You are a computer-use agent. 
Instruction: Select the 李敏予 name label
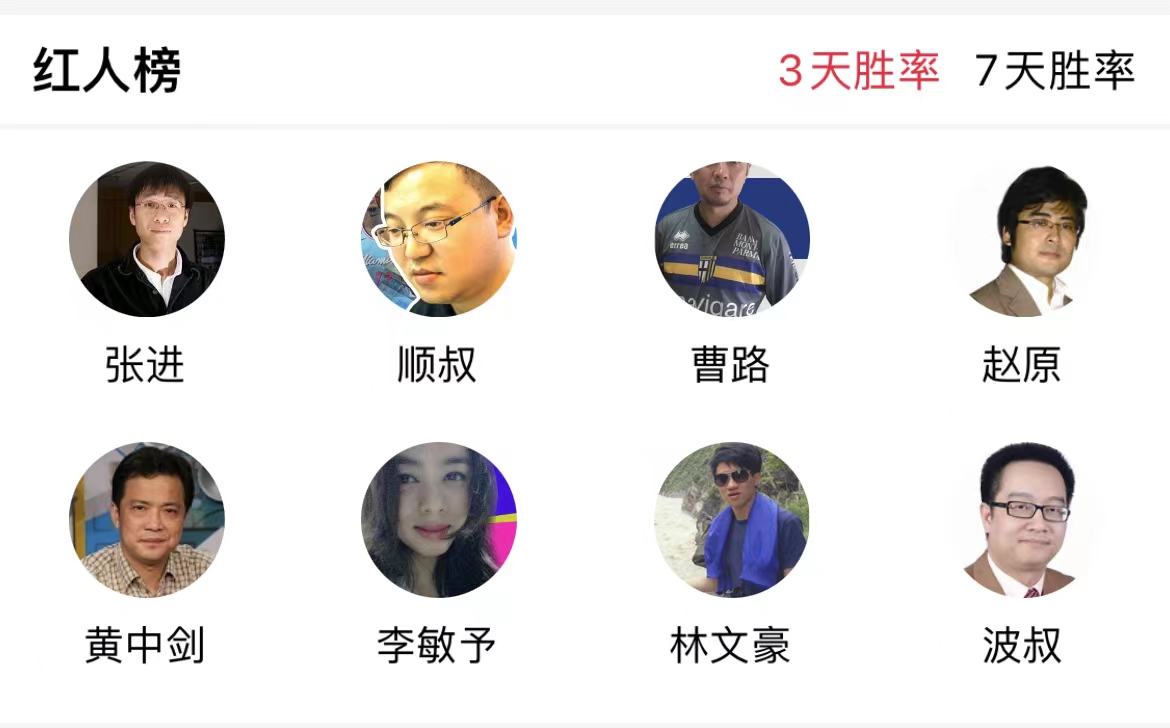[x=437, y=645]
